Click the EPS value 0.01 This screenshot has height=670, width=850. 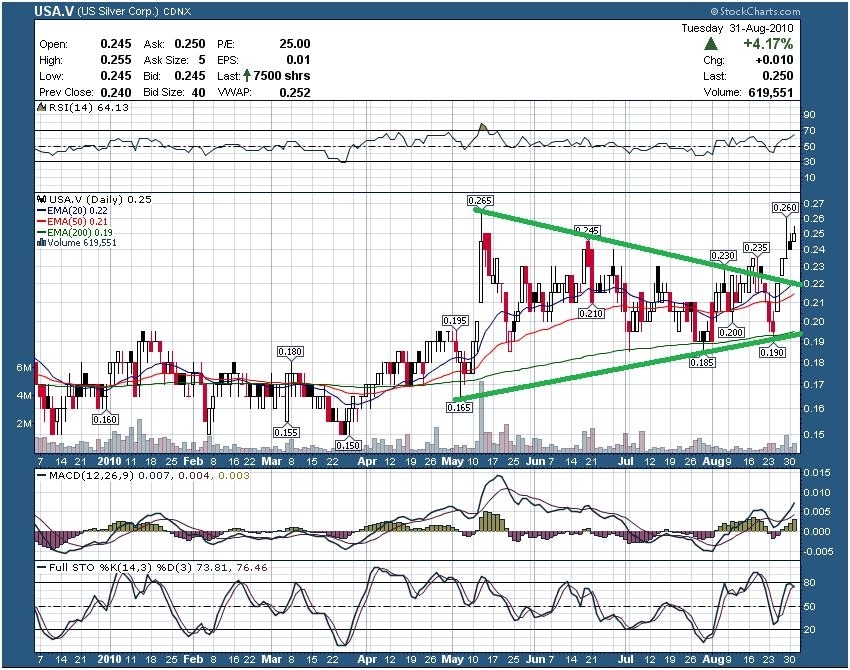coord(299,60)
